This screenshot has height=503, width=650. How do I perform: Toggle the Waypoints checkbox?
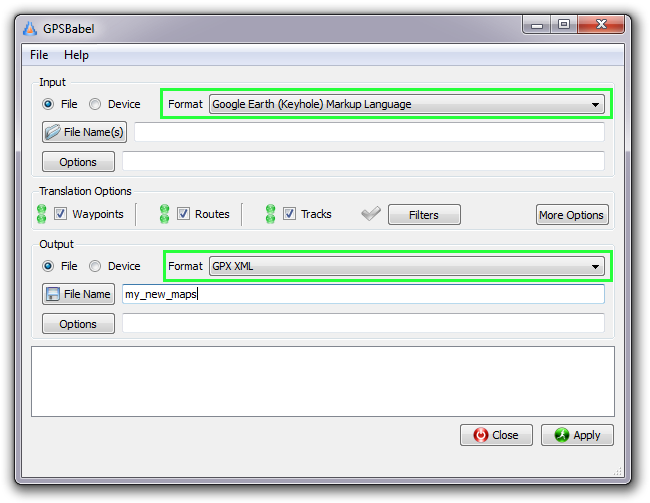[61, 214]
